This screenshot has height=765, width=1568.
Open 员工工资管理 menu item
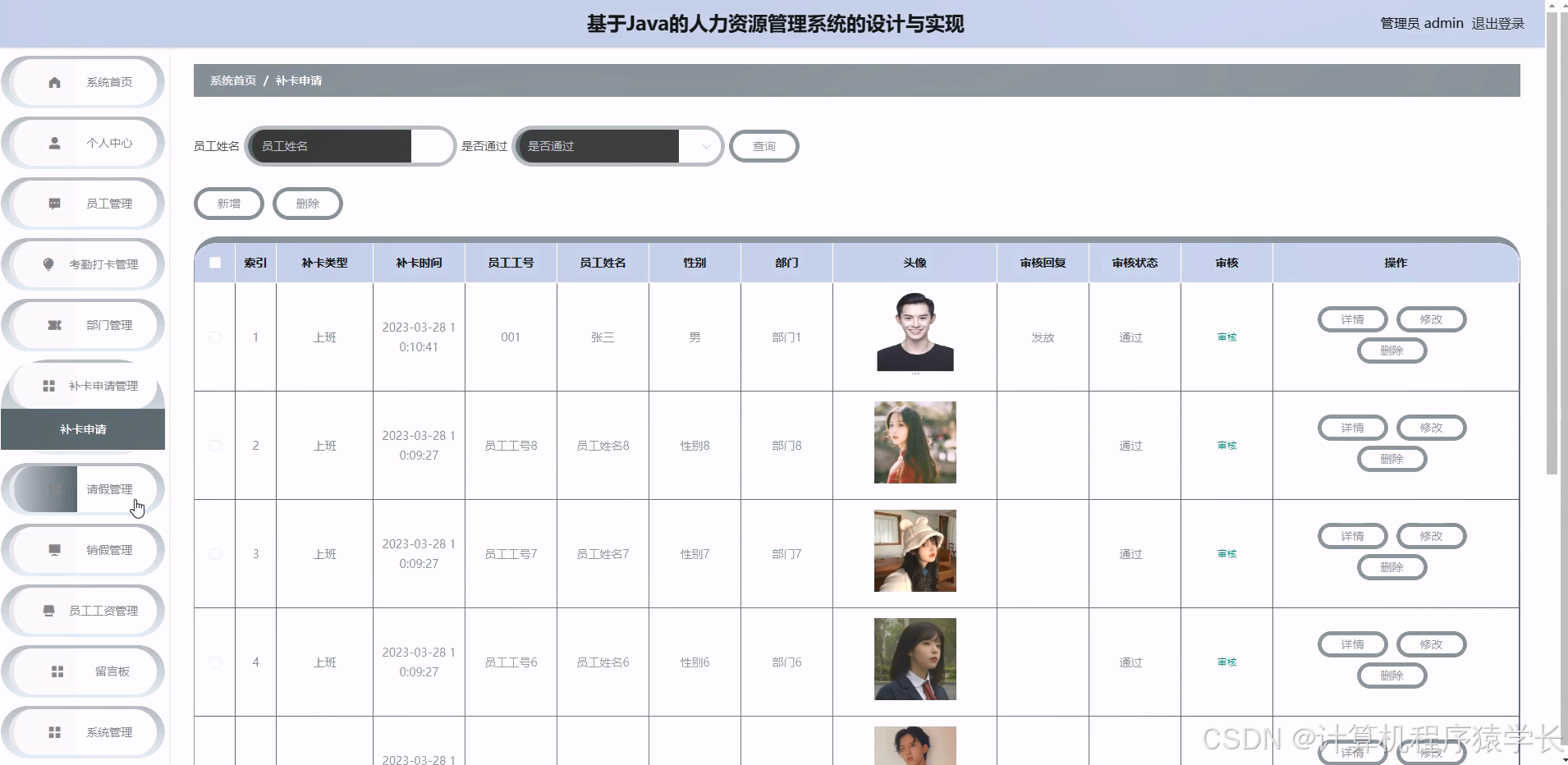click(83, 611)
